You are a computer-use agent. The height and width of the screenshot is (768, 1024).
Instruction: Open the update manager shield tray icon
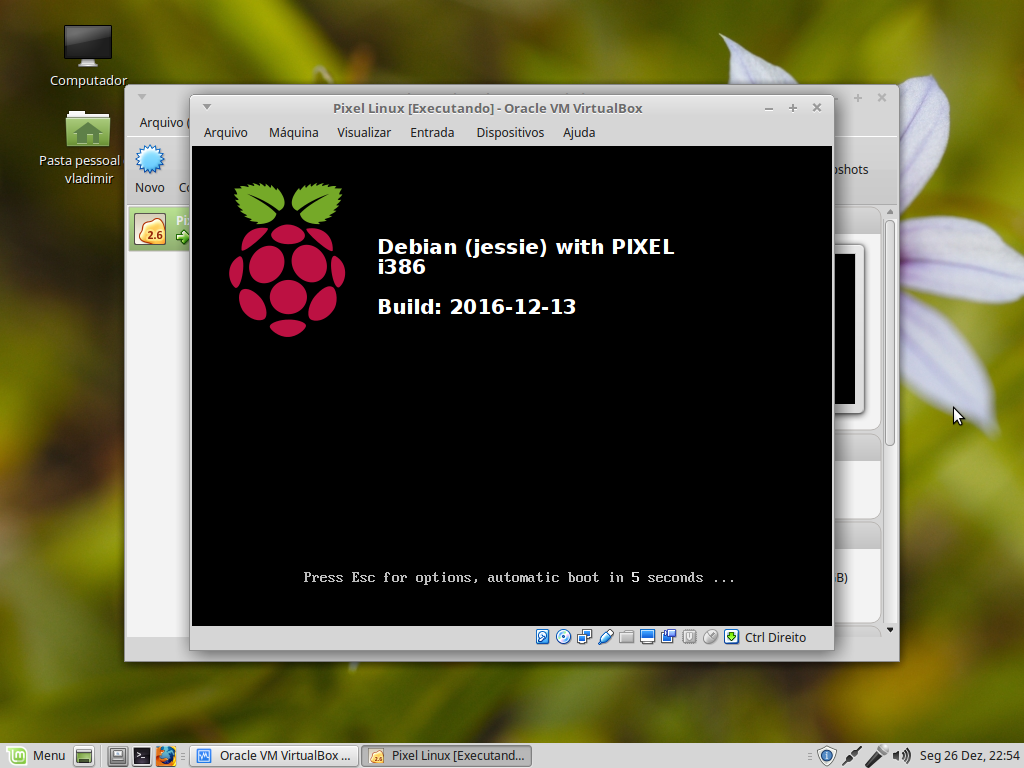coord(827,756)
